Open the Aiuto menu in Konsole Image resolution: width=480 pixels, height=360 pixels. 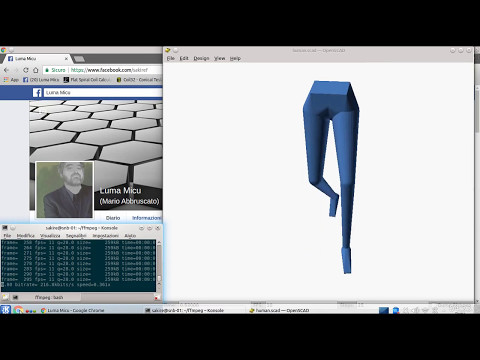(130, 236)
